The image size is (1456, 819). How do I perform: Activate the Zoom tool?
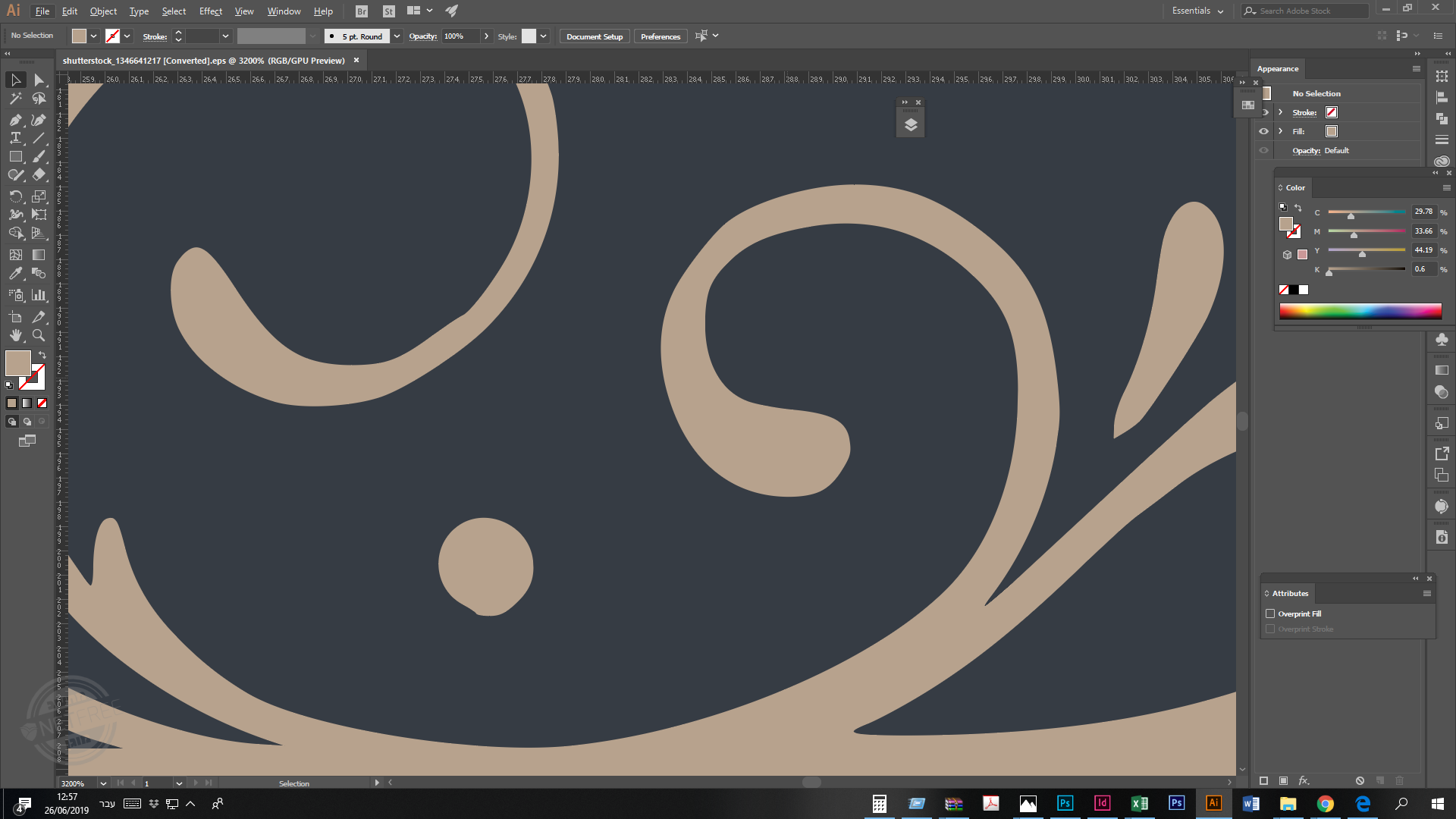[x=39, y=335]
